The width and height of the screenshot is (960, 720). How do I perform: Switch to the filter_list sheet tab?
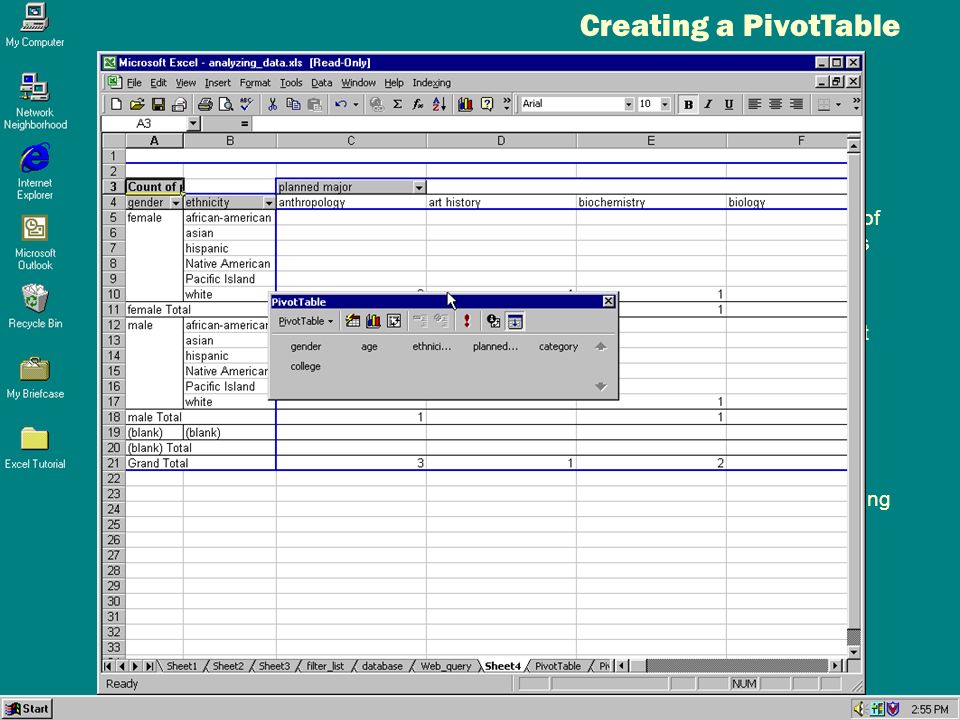[x=325, y=666]
